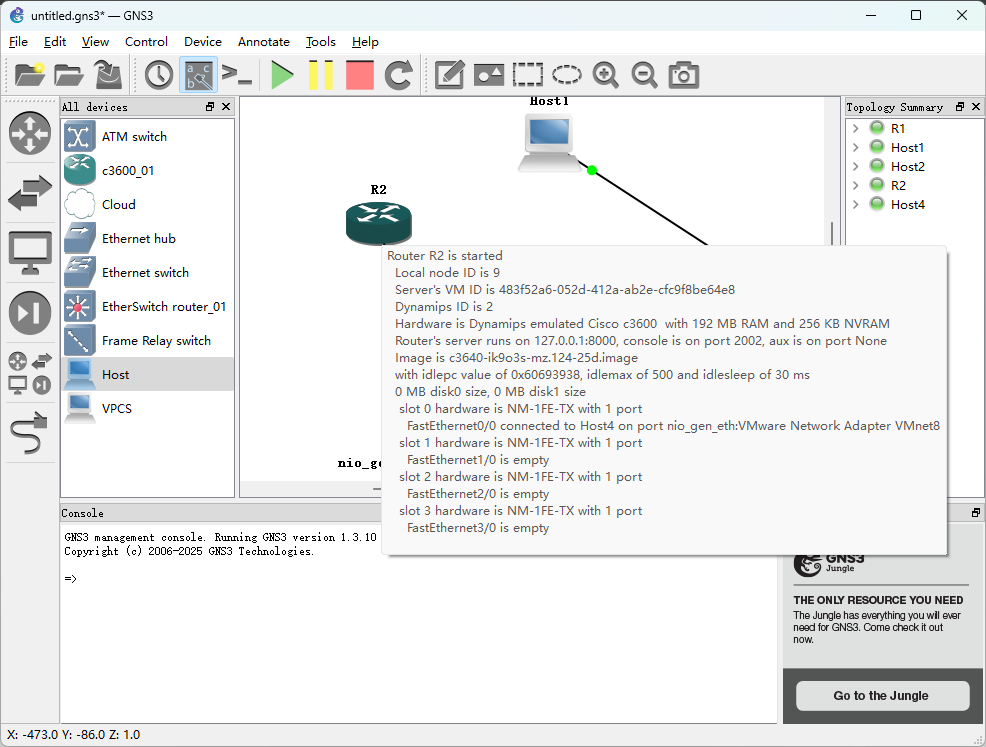
Task: Browse switches in the left sidebar
Action: [30, 192]
